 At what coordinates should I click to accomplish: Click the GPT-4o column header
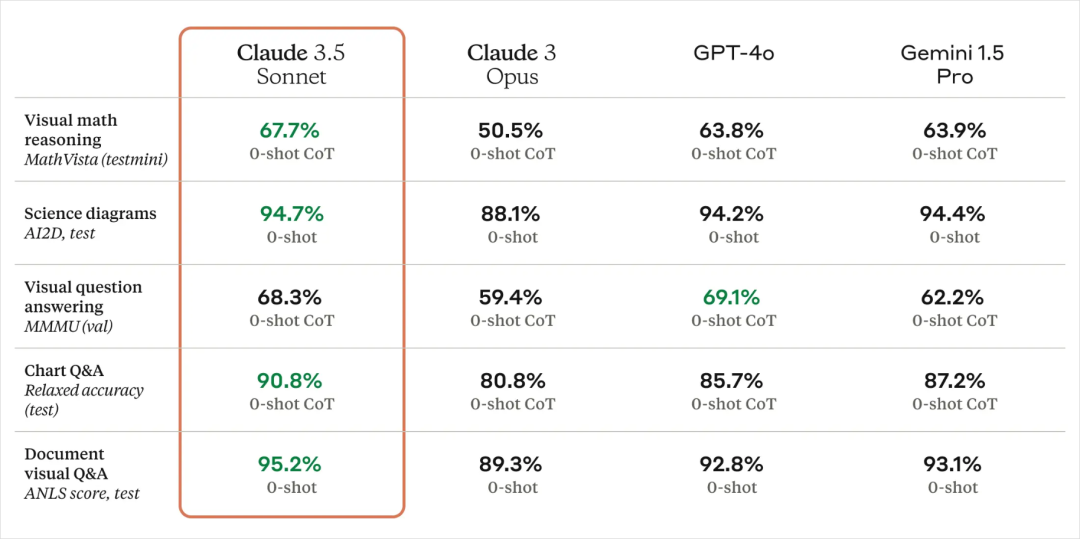click(733, 53)
